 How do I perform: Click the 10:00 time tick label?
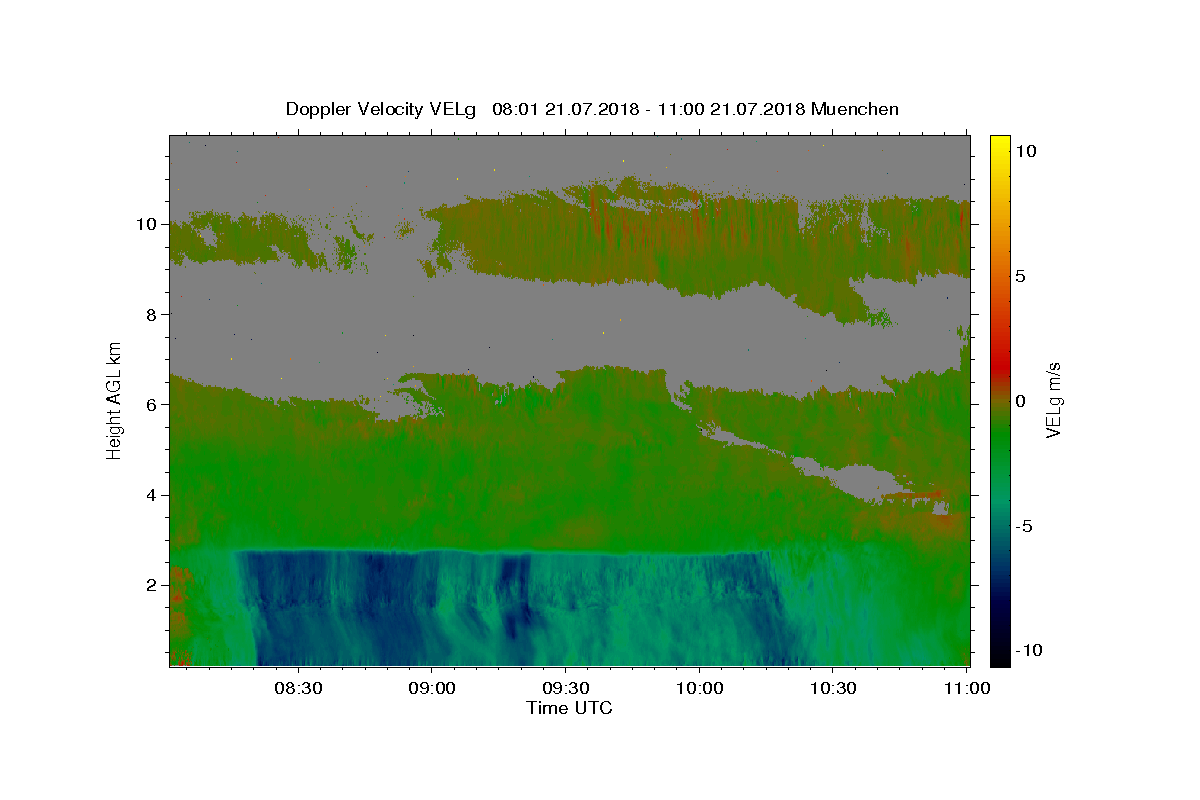(699, 688)
